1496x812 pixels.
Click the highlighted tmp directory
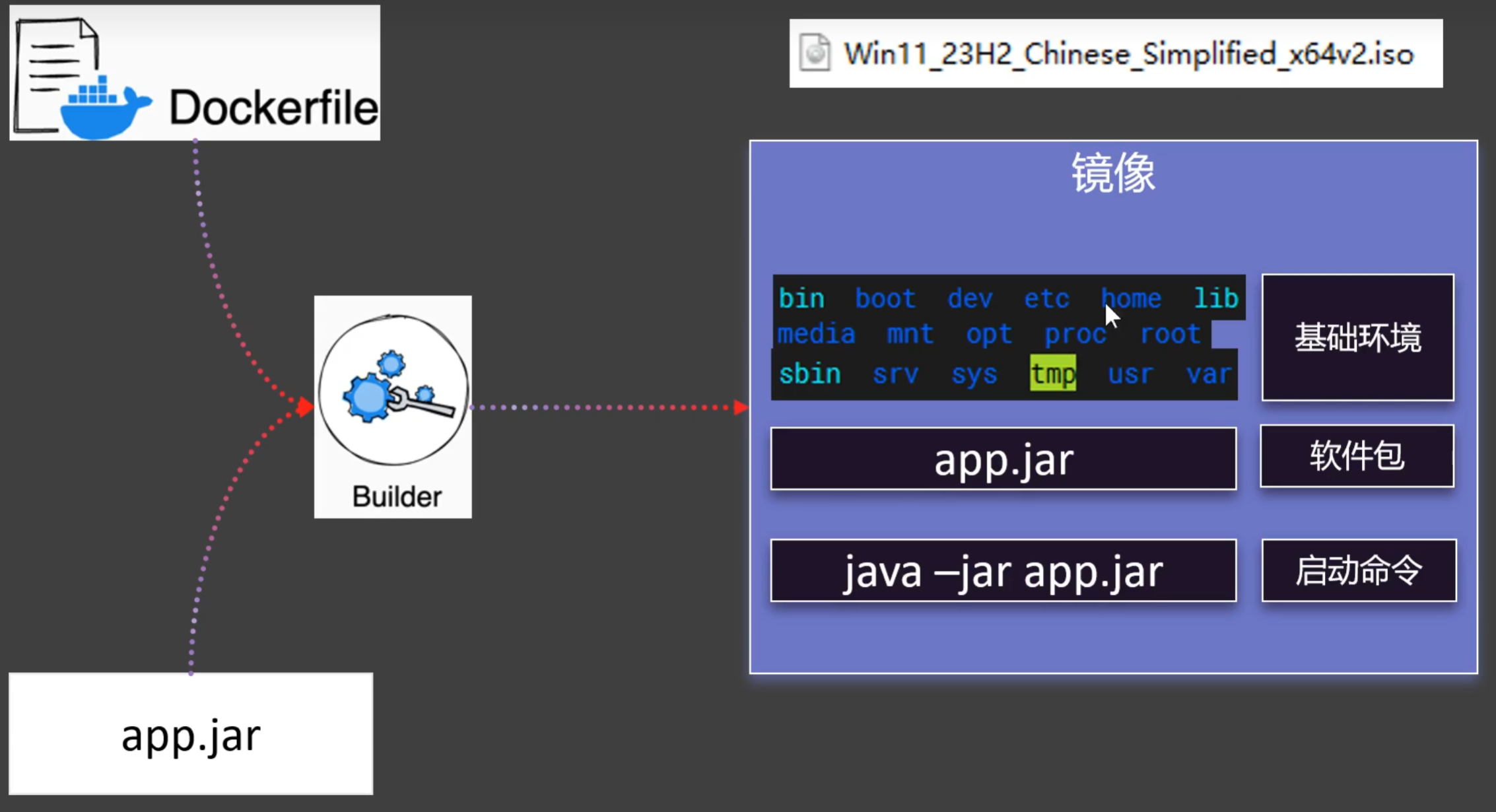[1052, 374]
